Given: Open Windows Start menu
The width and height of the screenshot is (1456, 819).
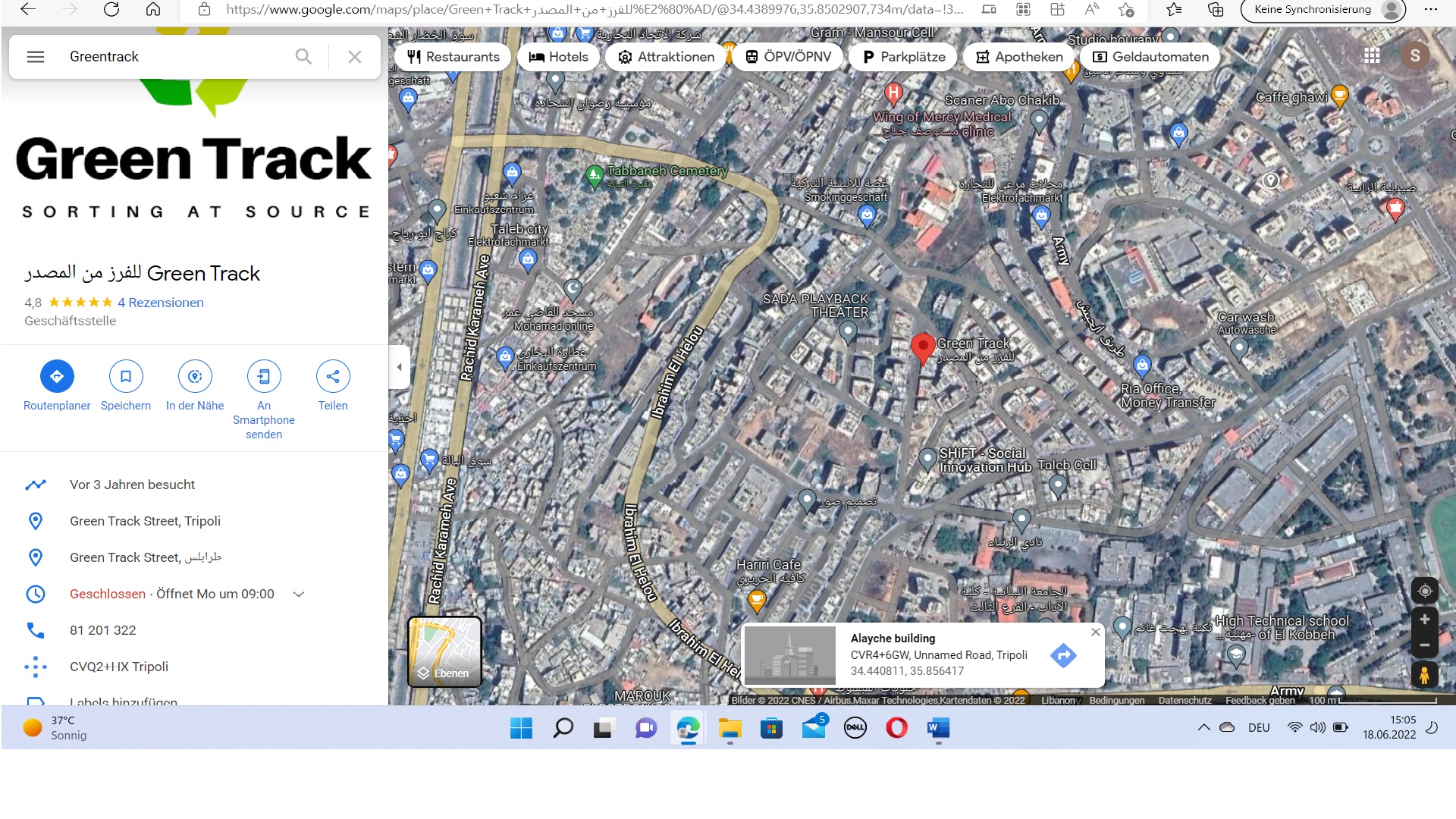Looking at the screenshot, I should 521,728.
